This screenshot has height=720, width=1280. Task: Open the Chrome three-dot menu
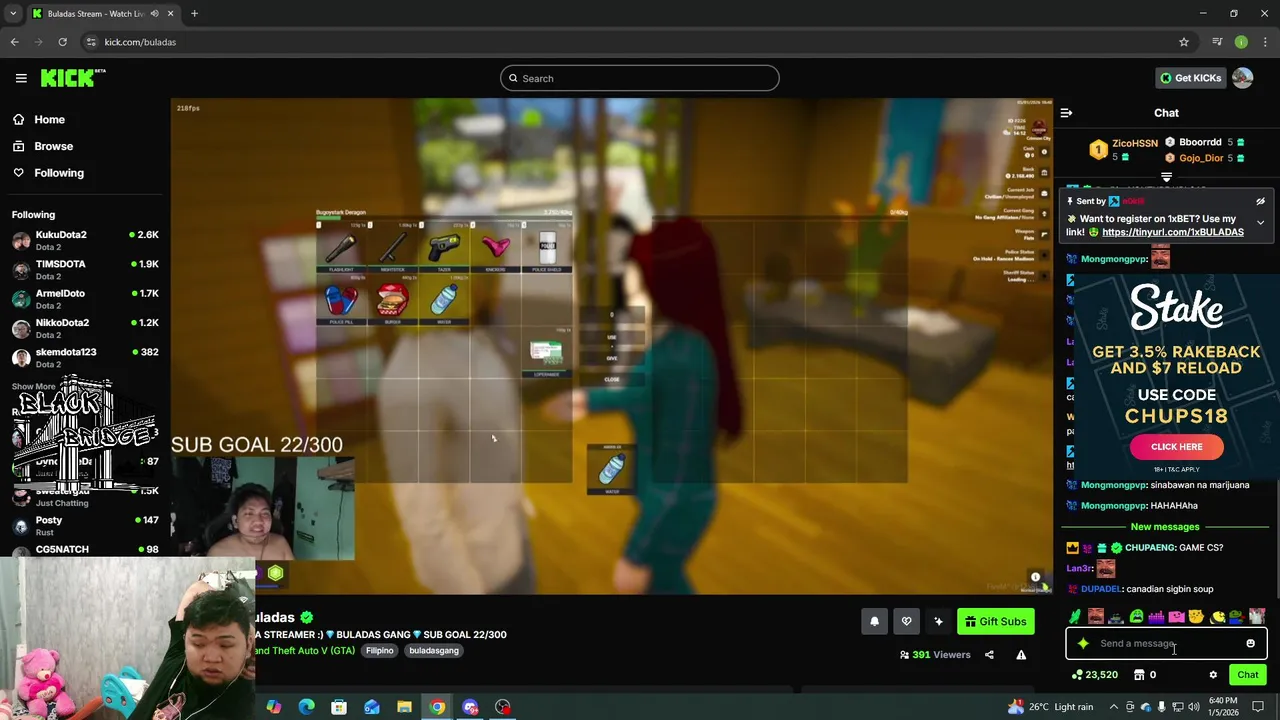click(x=1266, y=42)
